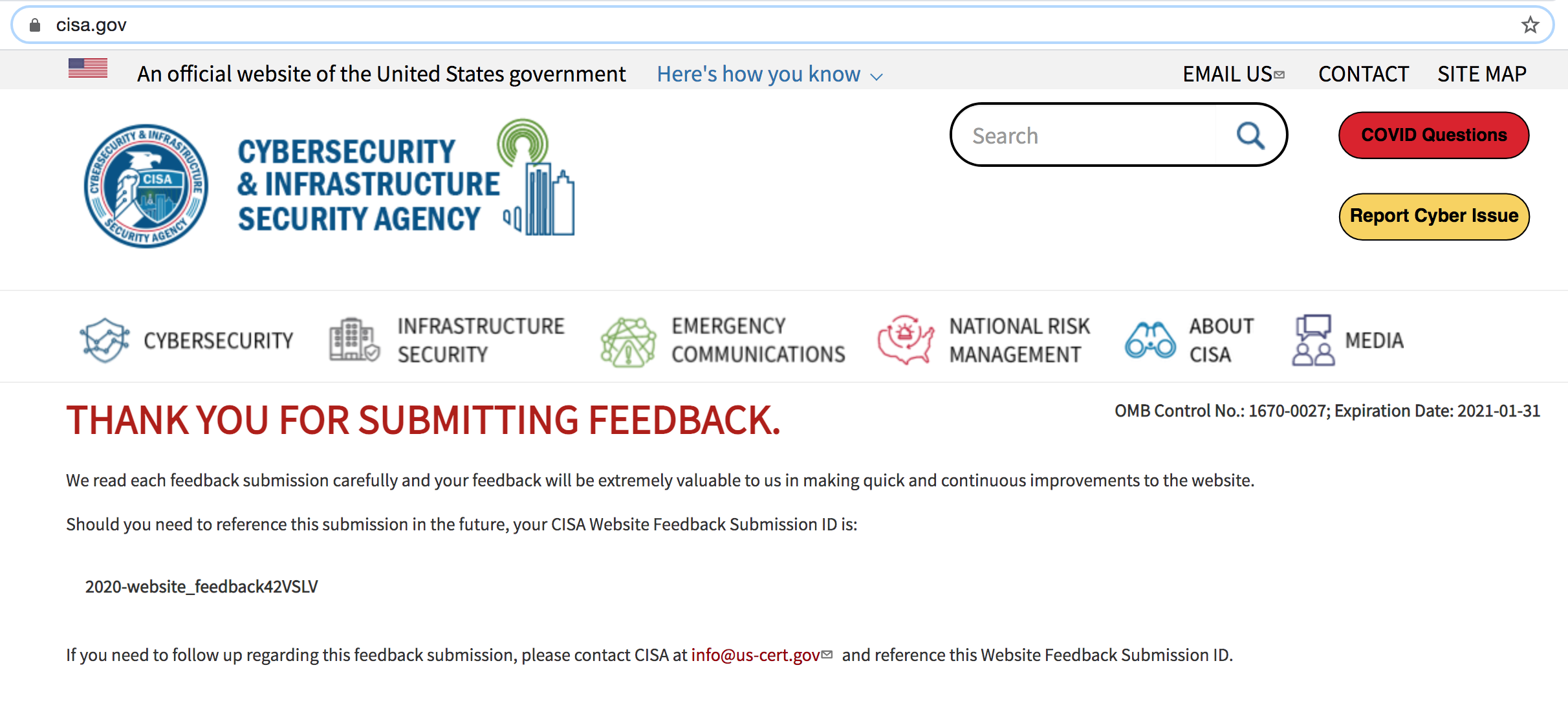
Task: Click the bookmark star icon
Action: click(x=1530, y=25)
